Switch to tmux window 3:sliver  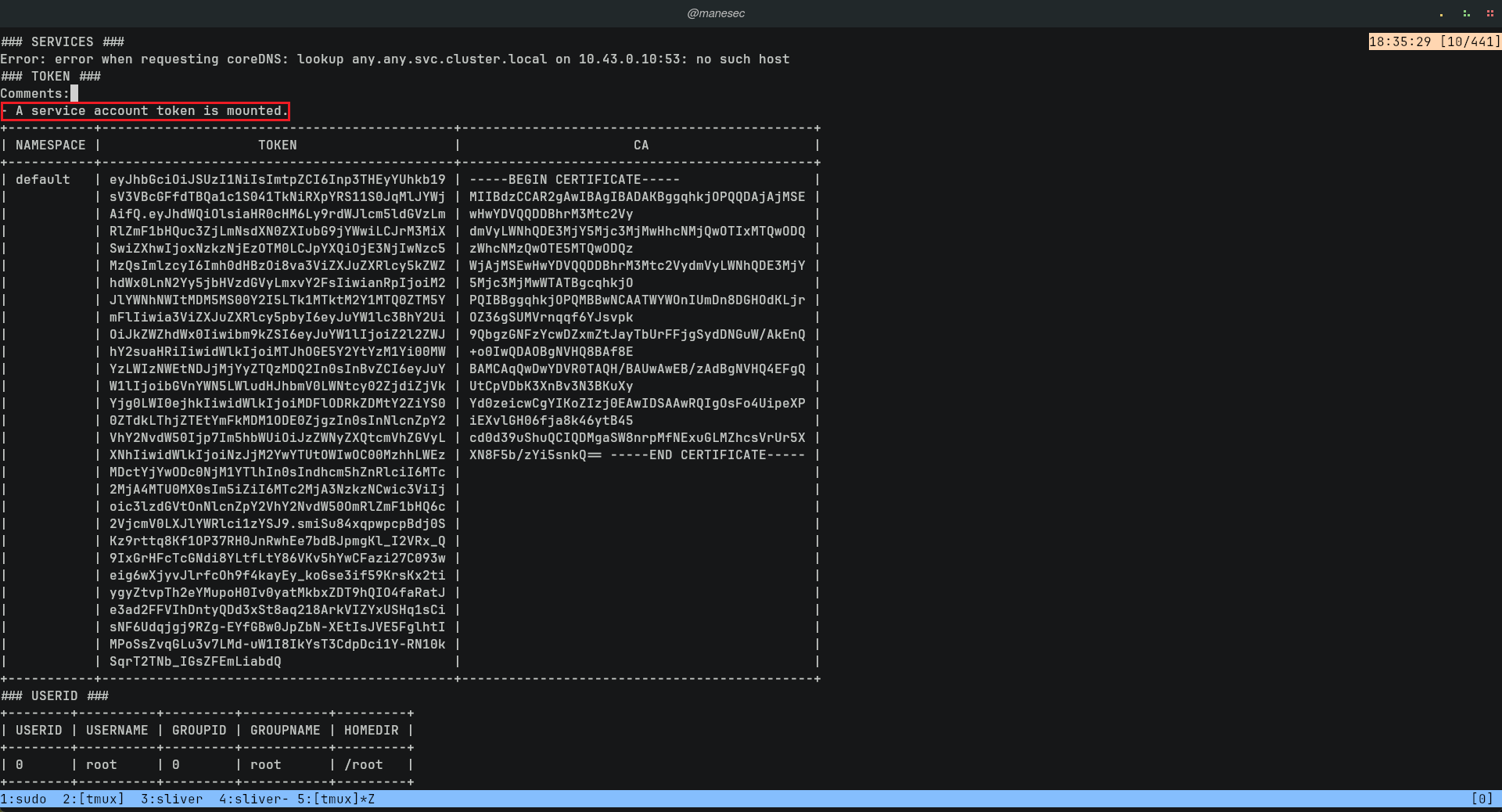click(x=171, y=799)
